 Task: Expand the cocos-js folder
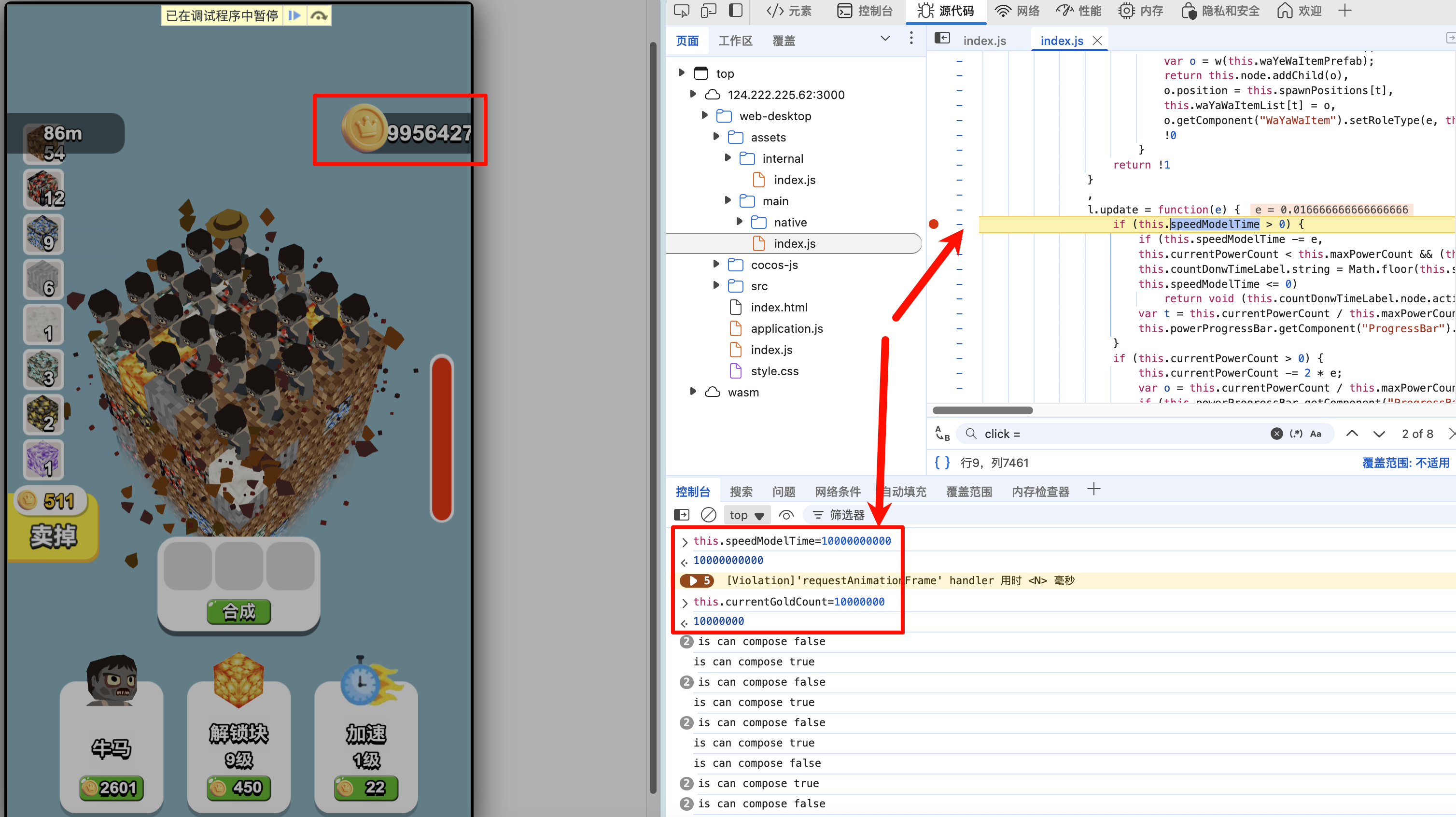pyautogui.click(x=716, y=264)
